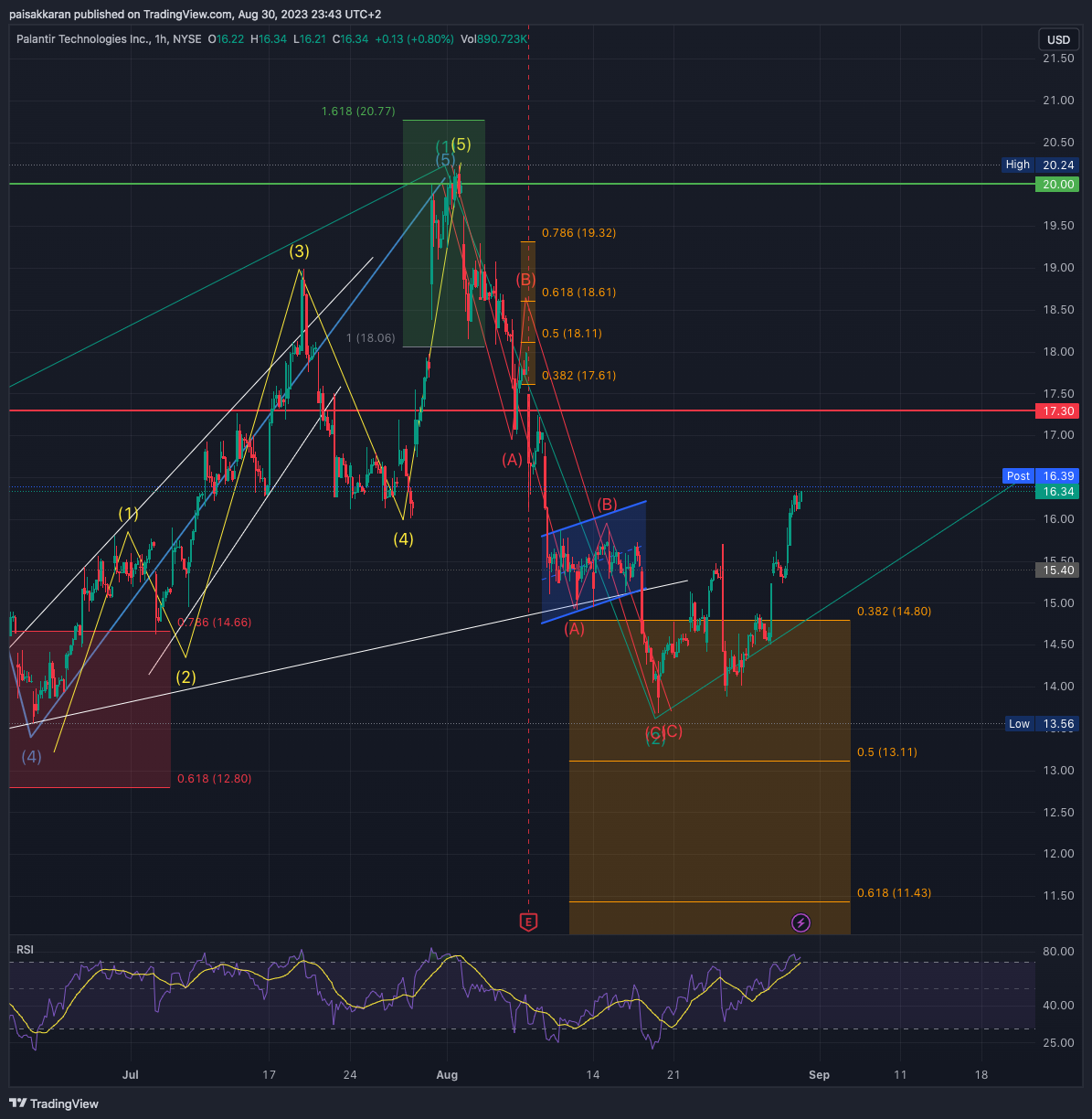Click the Aug date axis label
1092x1119 pixels.
tap(446, 1074)
